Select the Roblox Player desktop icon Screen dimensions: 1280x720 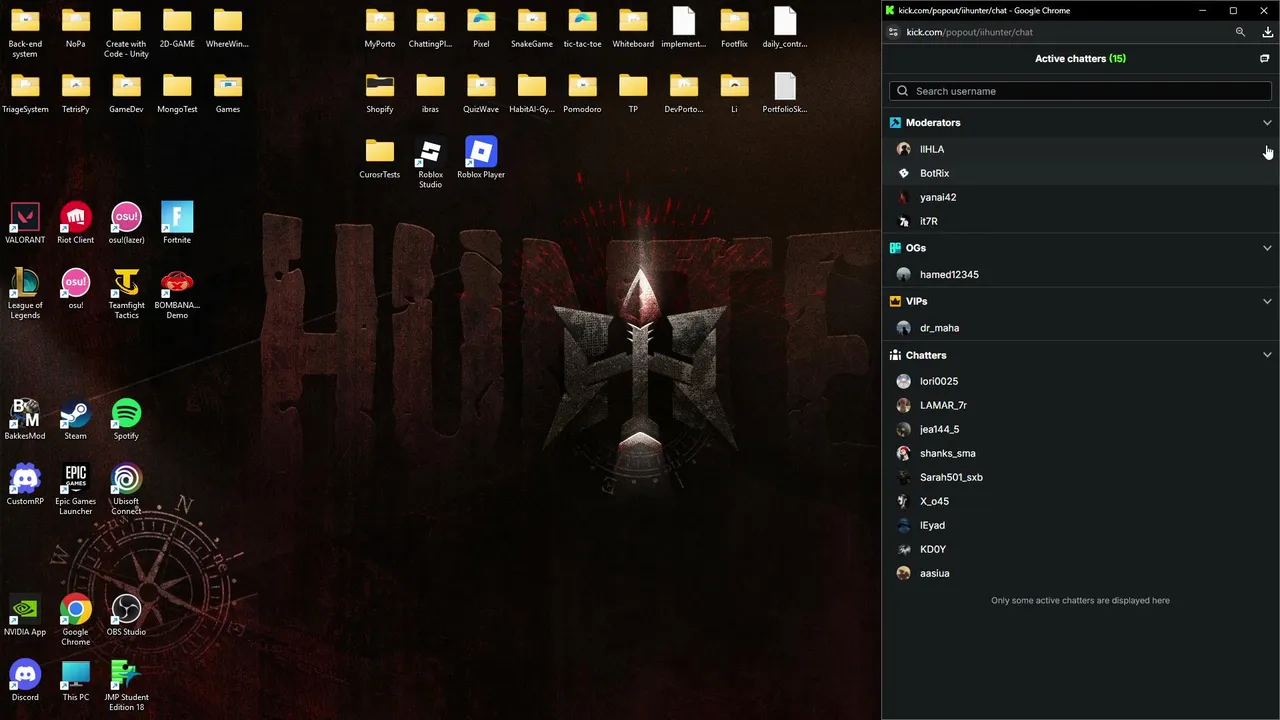point(481,158)
